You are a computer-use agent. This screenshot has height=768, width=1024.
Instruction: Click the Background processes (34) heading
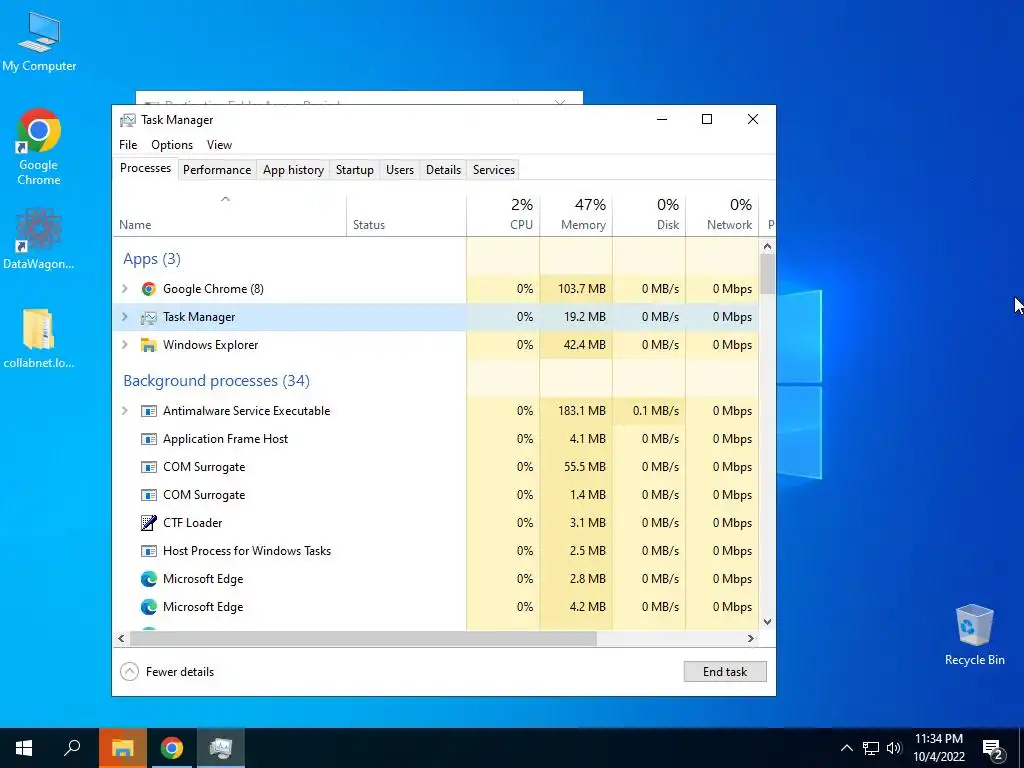(x=216, y=381)
